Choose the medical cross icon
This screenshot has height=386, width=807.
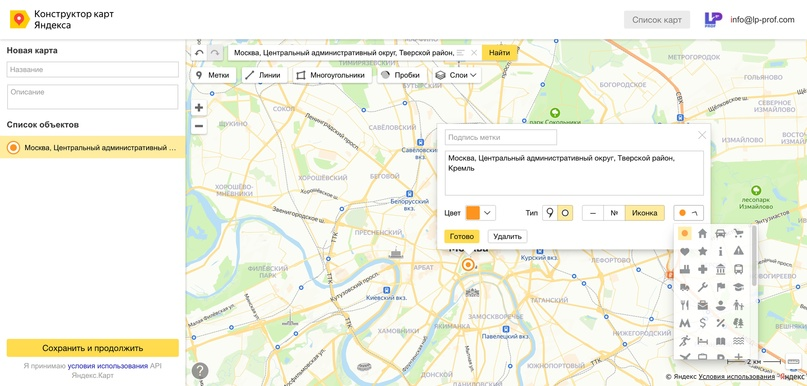click(703, 269)
